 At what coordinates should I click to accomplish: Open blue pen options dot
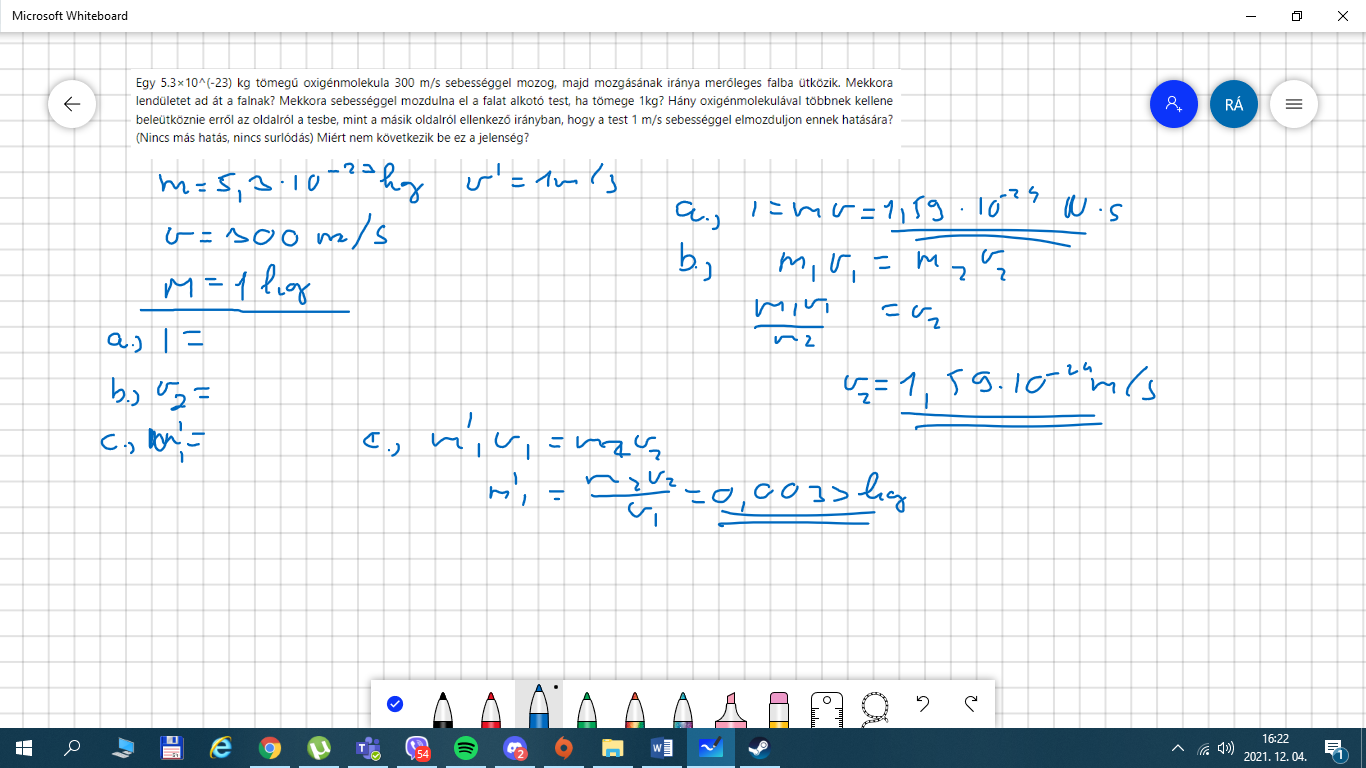coord(556,688)
